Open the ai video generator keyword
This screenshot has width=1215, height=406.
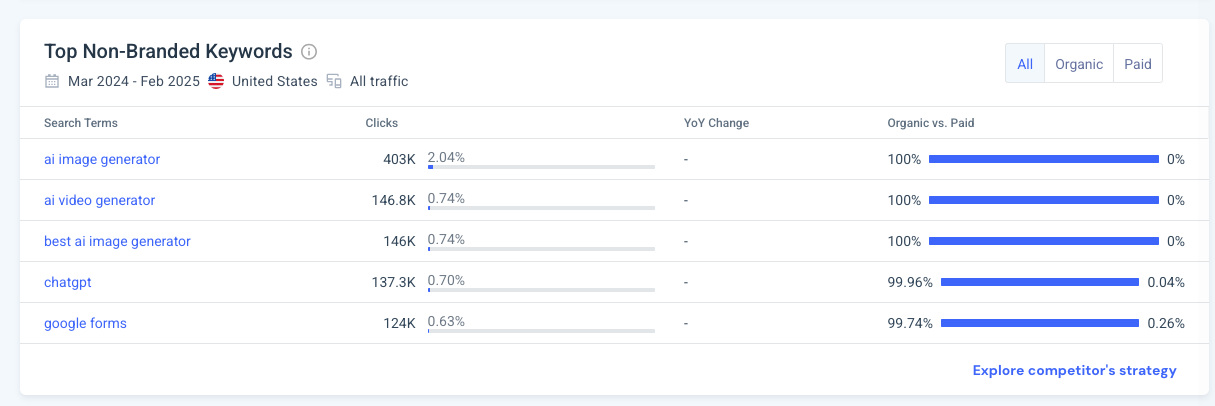pos(100,200)
